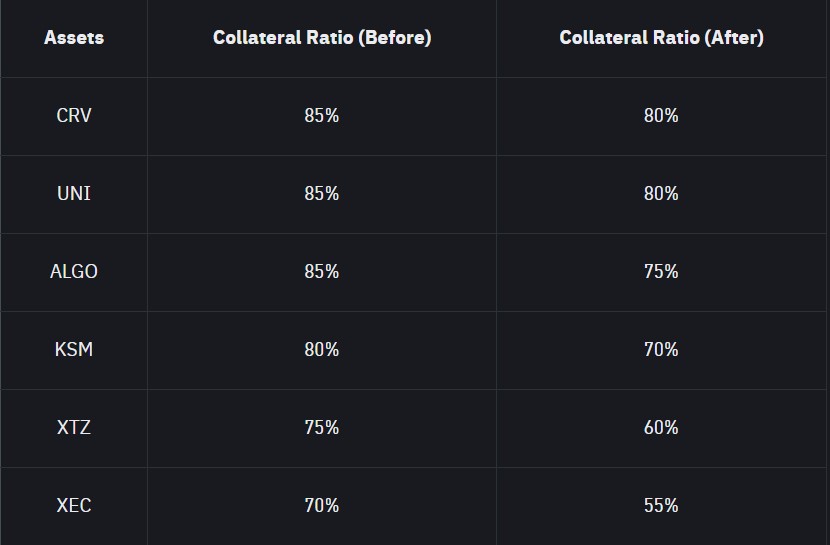The height and width of the screenshot is (545, 830).
Task: Select XTZ's before ratio value 75%
Action: (x=322, y=428)
